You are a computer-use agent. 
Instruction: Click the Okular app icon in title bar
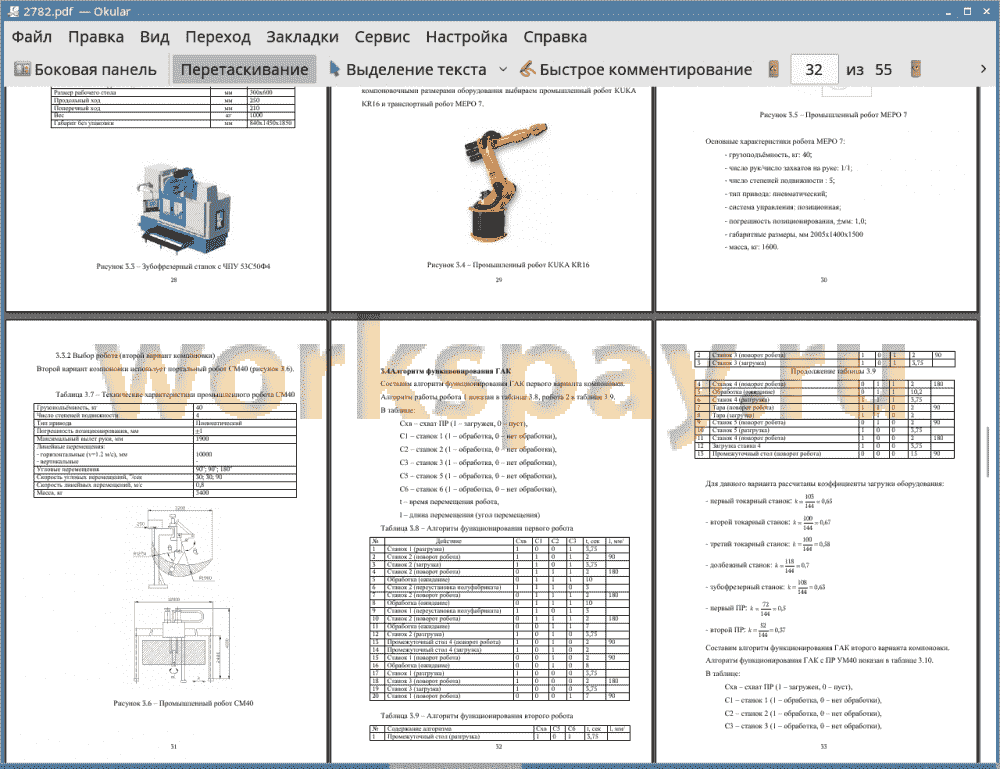[x=13, y=11]
